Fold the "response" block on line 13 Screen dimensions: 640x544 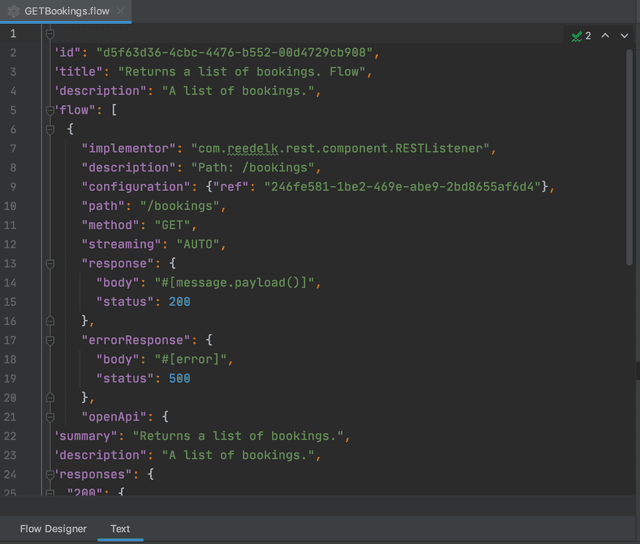pyautogui.click(x=50, y=263)
